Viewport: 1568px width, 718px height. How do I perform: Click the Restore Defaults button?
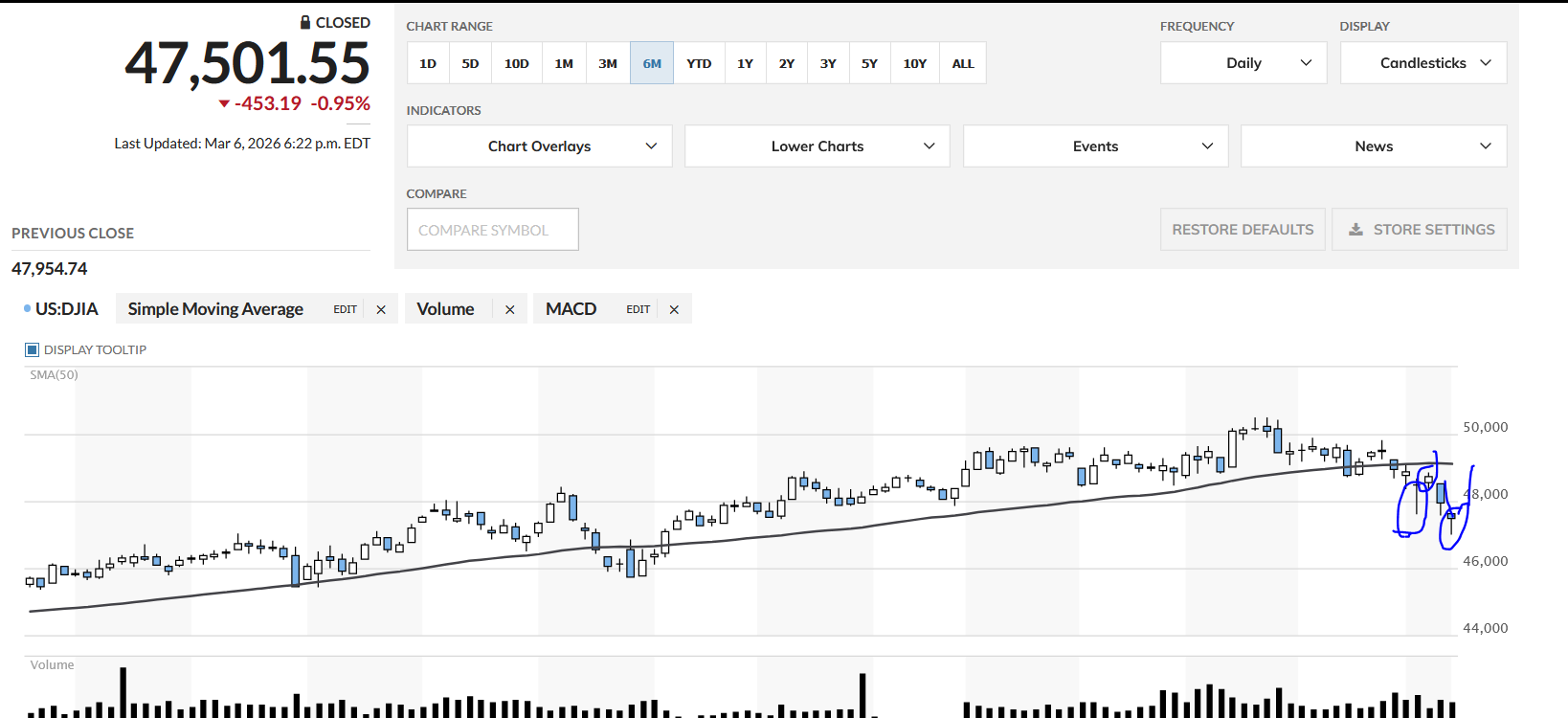pyautogui.click(x=1243, y=230)
